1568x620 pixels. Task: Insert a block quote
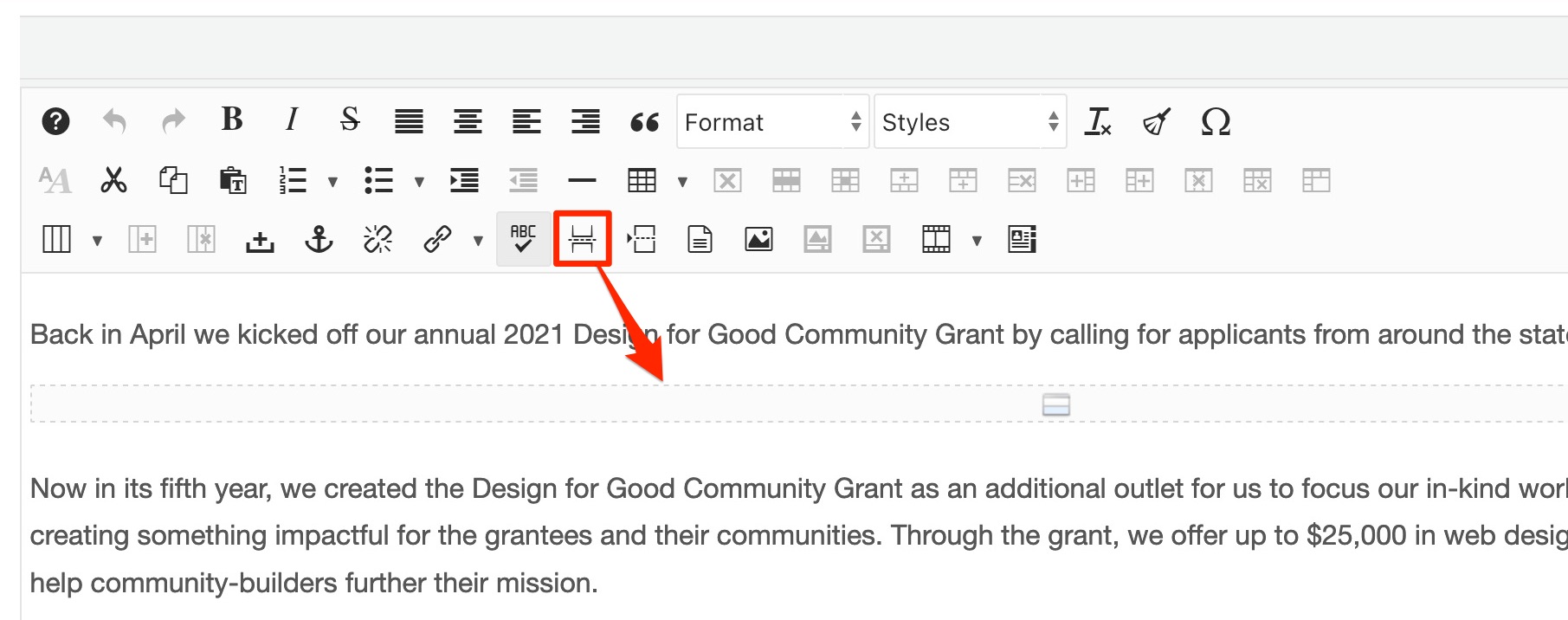point(644,122)
